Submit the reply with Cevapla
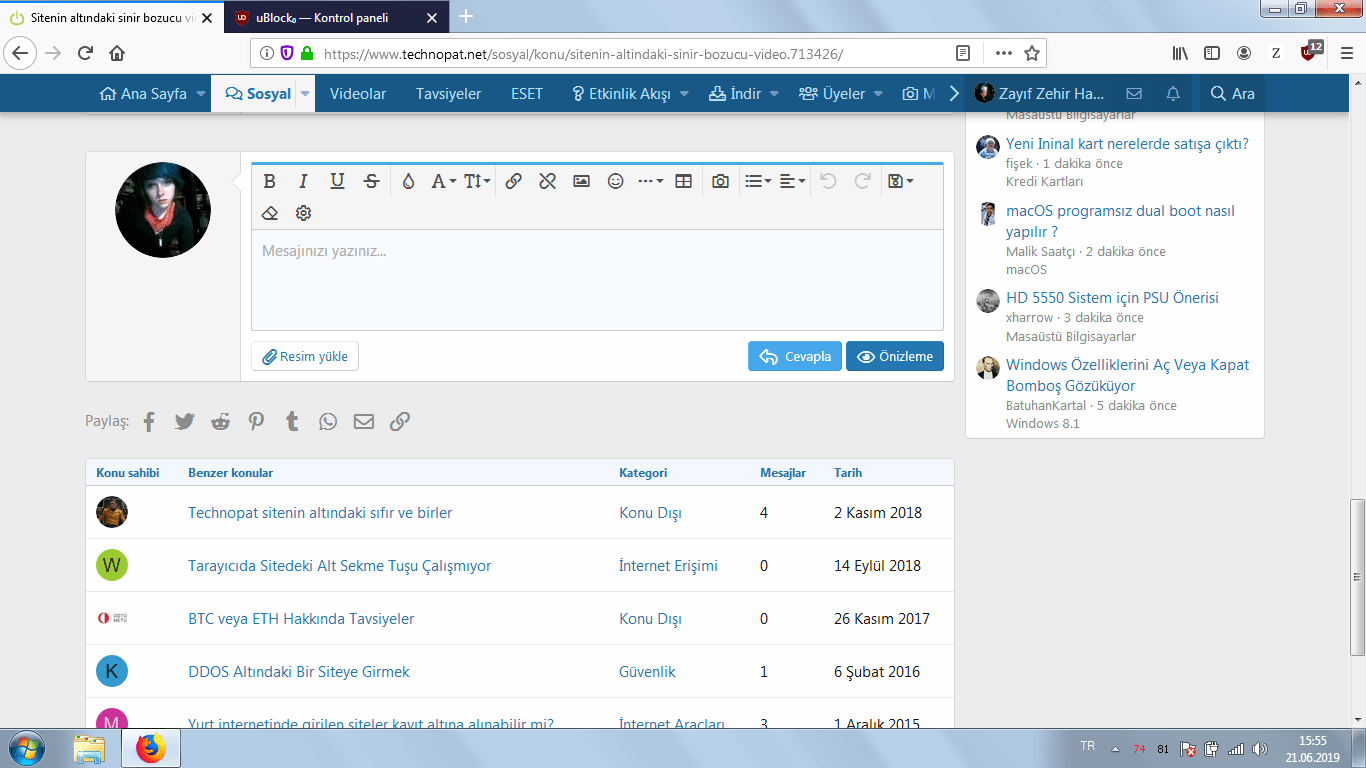Viewport: 1366px width, 768px height. tap(795, 357)
